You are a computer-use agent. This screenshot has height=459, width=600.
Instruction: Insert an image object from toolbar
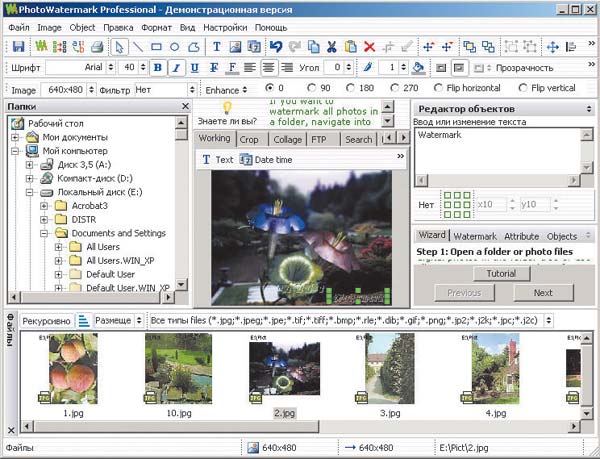[235, 47]
